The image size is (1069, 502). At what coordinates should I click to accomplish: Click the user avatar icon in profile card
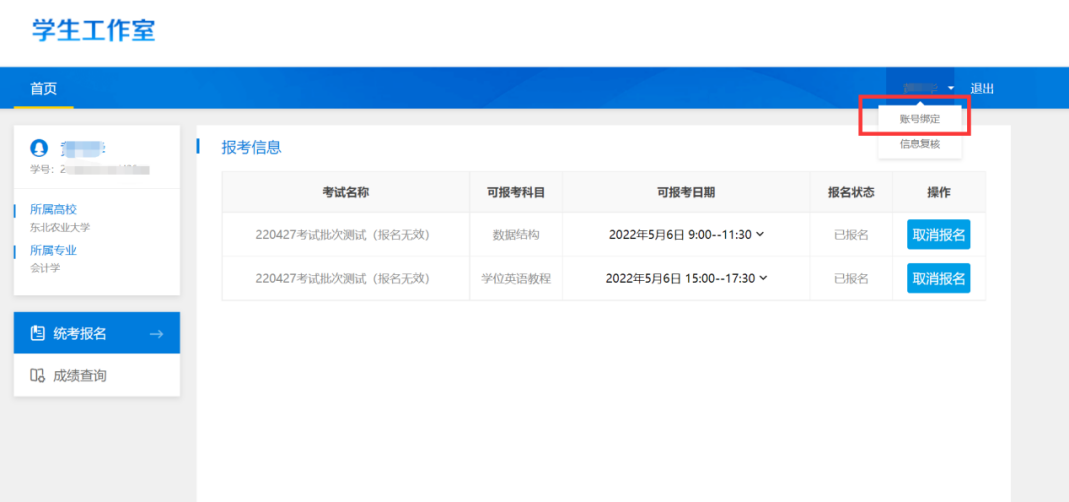pyautogui.click(x=39, y=148)
